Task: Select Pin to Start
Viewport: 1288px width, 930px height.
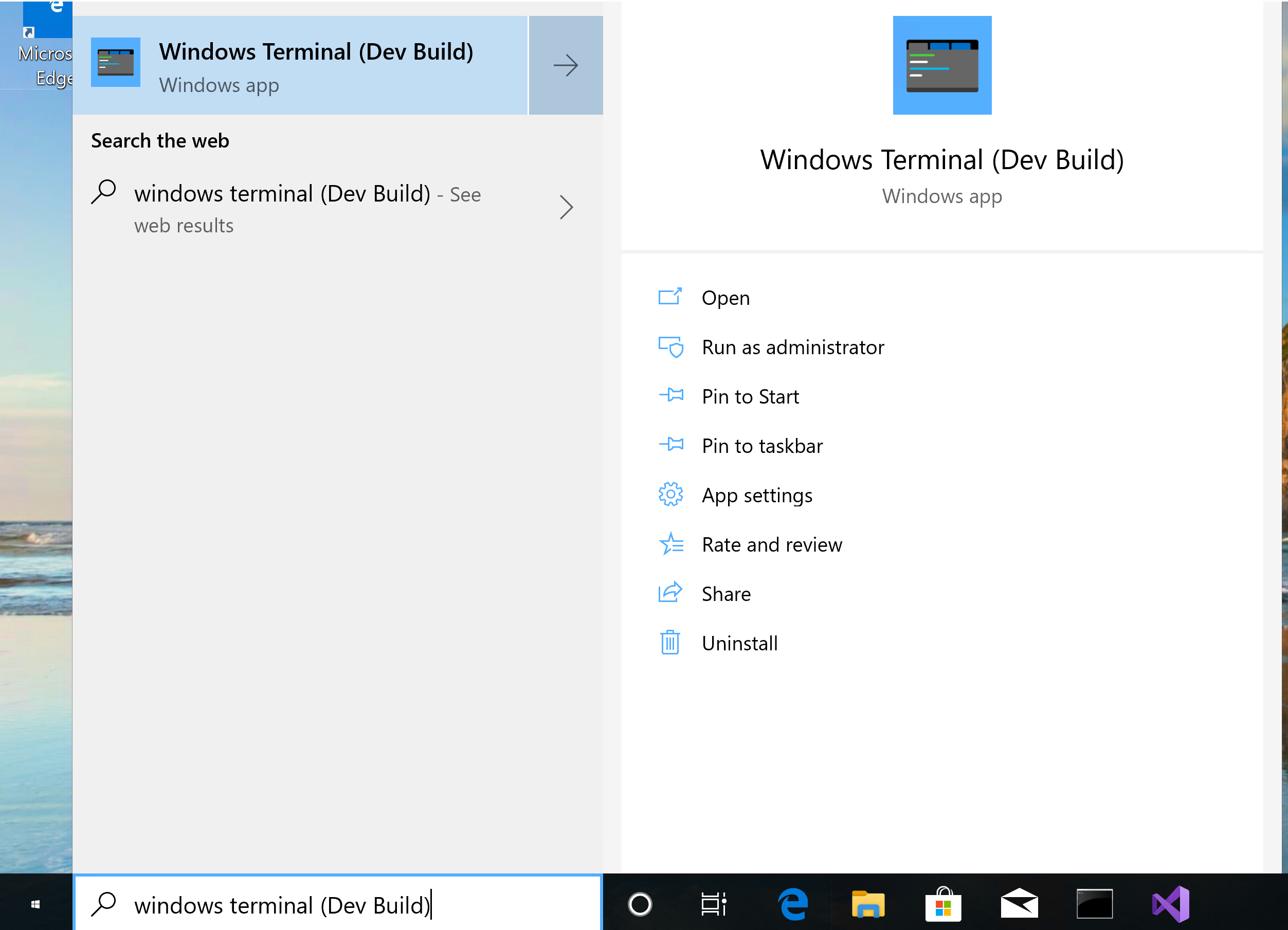Action: [x=750, y=396]
